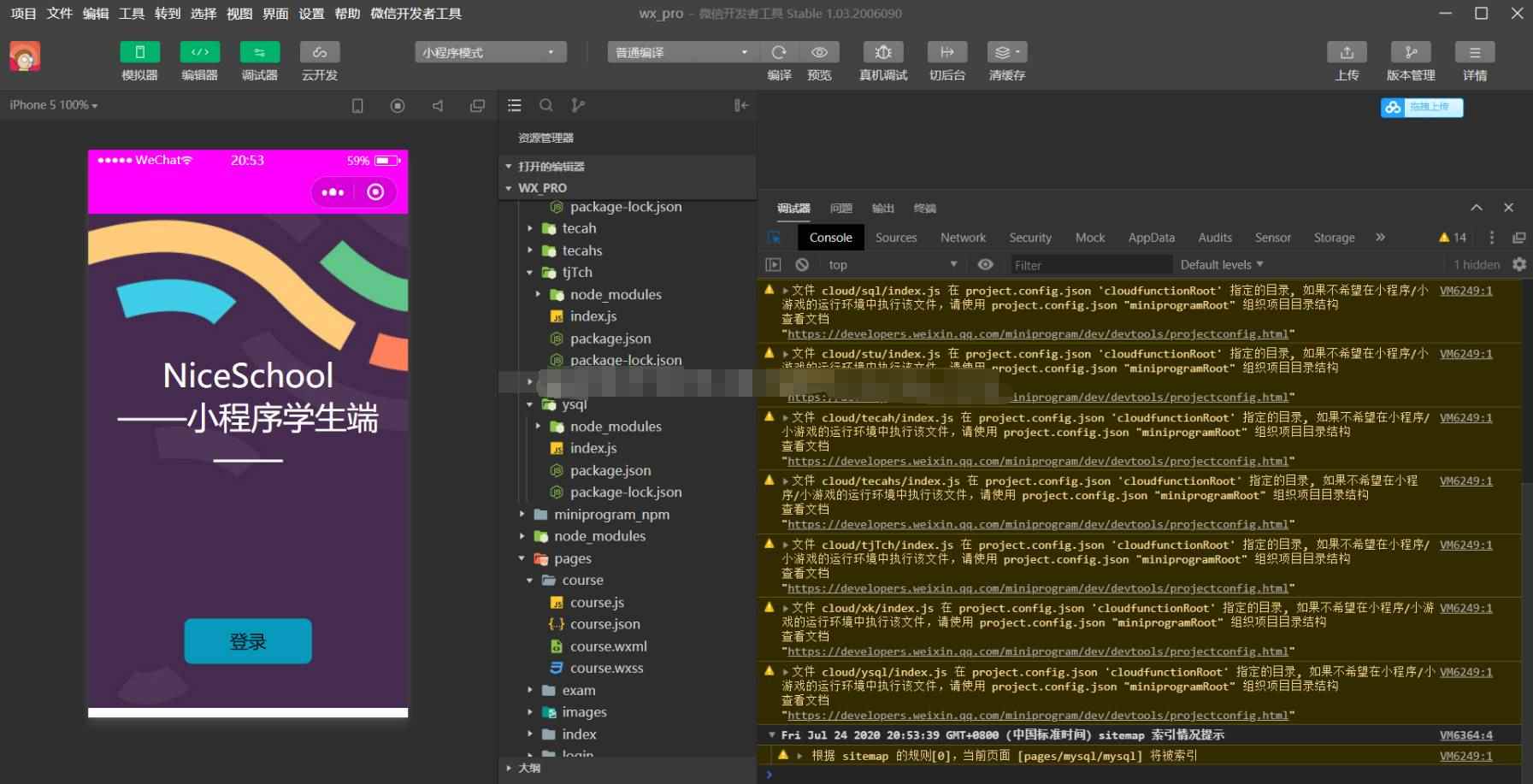The width and height of the screenshot is (1533, 784).
Task: Open Version Management (版本管理)
Action: [x=1411, y=52]
